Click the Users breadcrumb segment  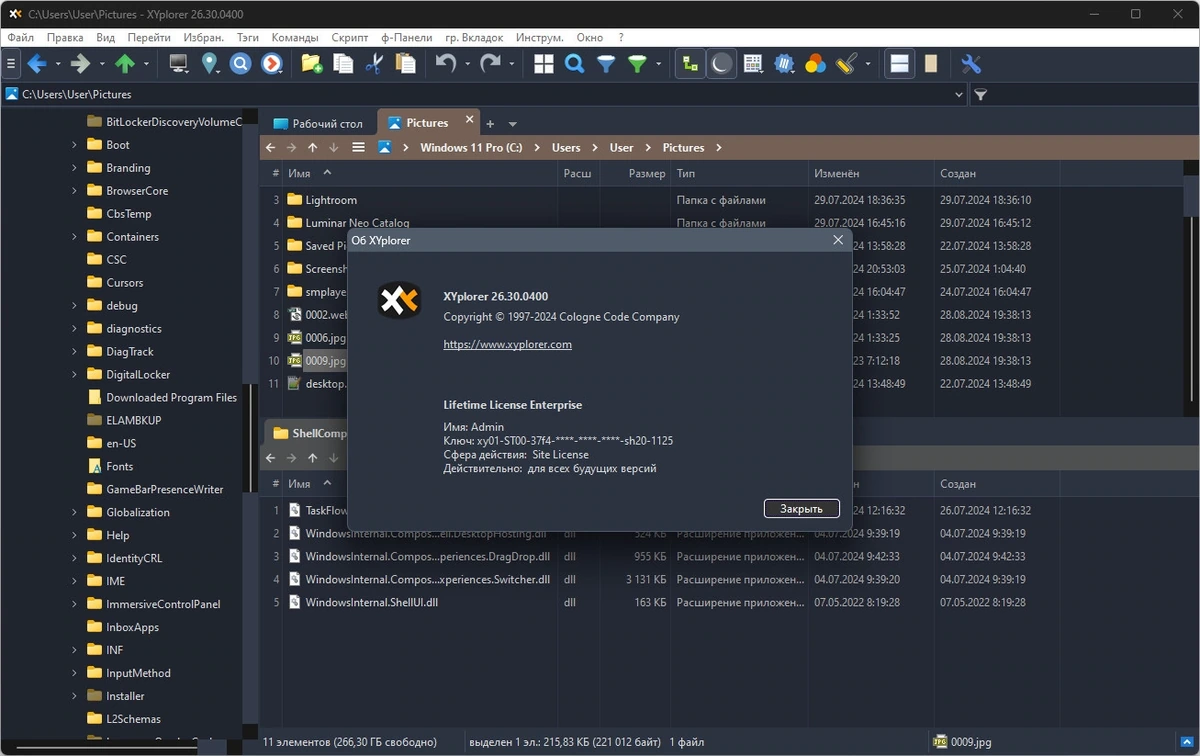coord(566,148)
